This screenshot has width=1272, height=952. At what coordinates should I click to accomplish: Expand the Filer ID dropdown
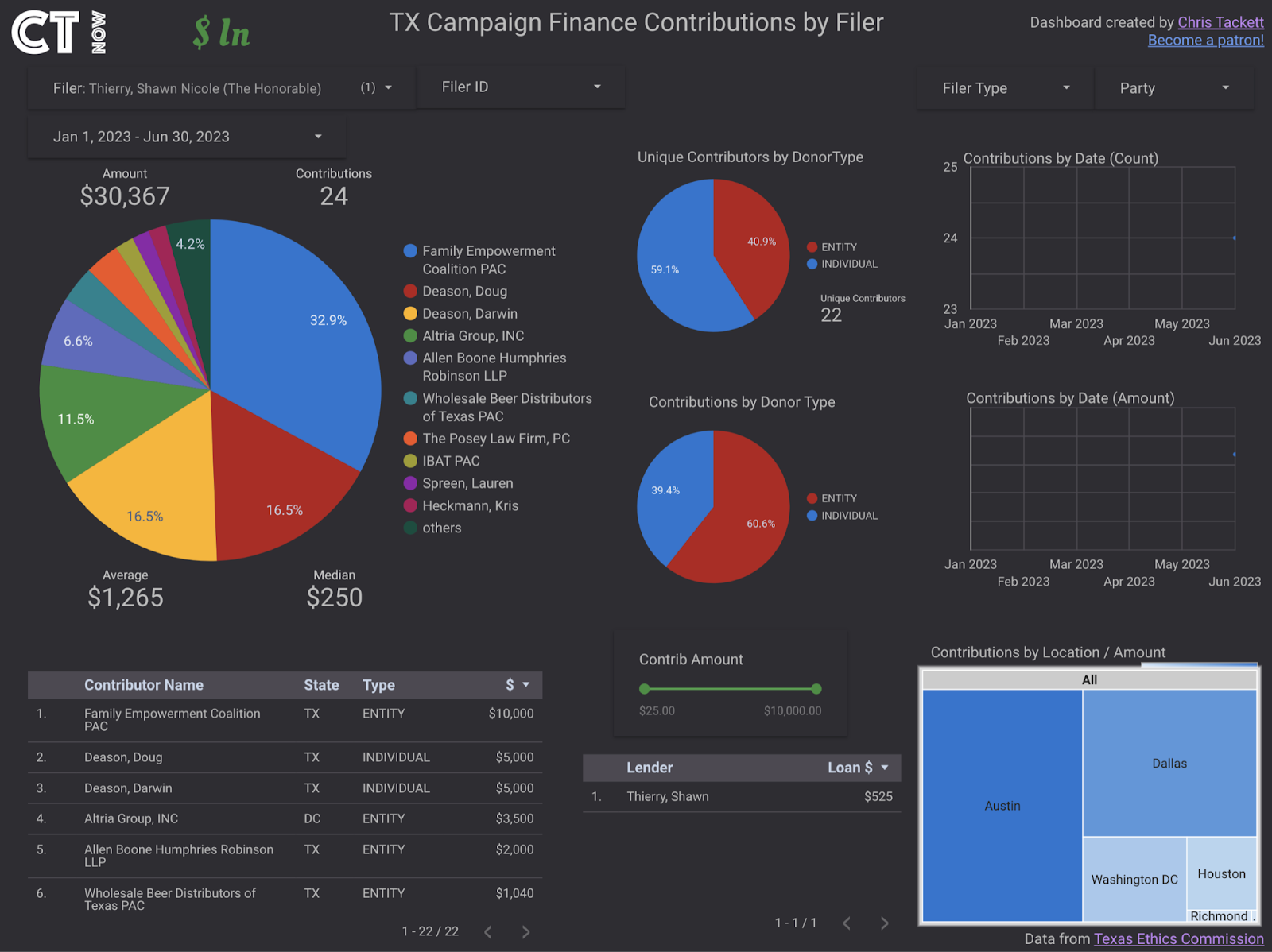pos(521,87)
